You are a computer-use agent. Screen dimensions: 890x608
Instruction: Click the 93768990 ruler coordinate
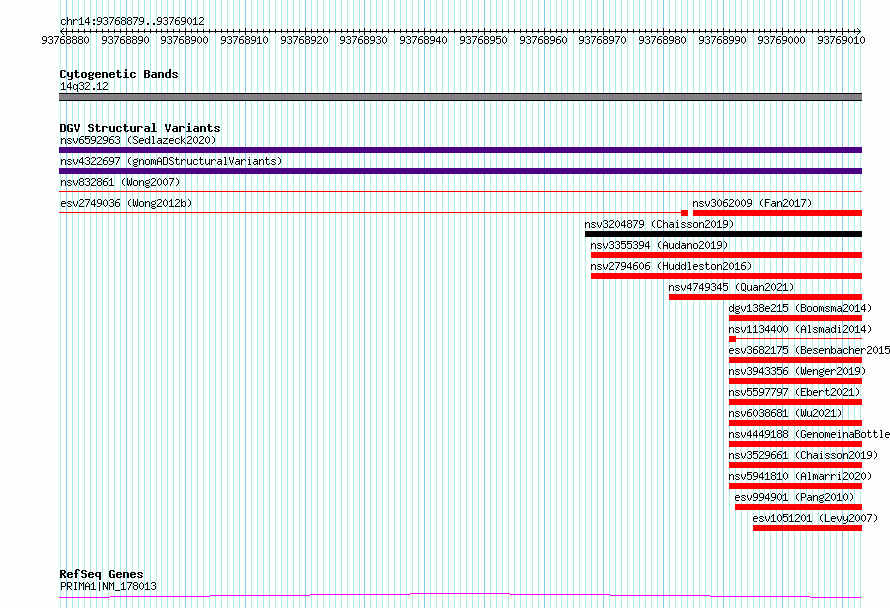[722, 40]
